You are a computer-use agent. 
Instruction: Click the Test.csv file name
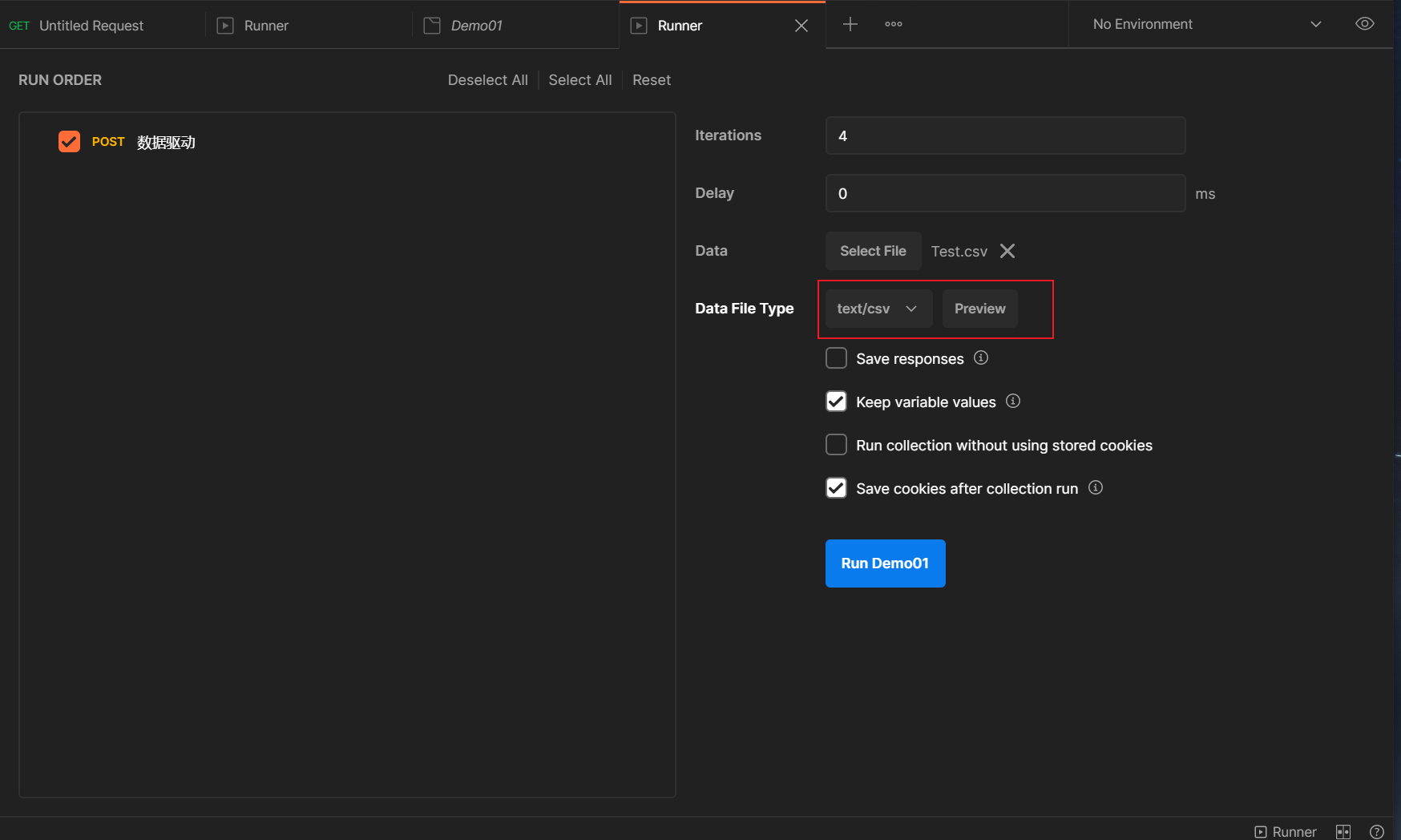coord(959,251)
